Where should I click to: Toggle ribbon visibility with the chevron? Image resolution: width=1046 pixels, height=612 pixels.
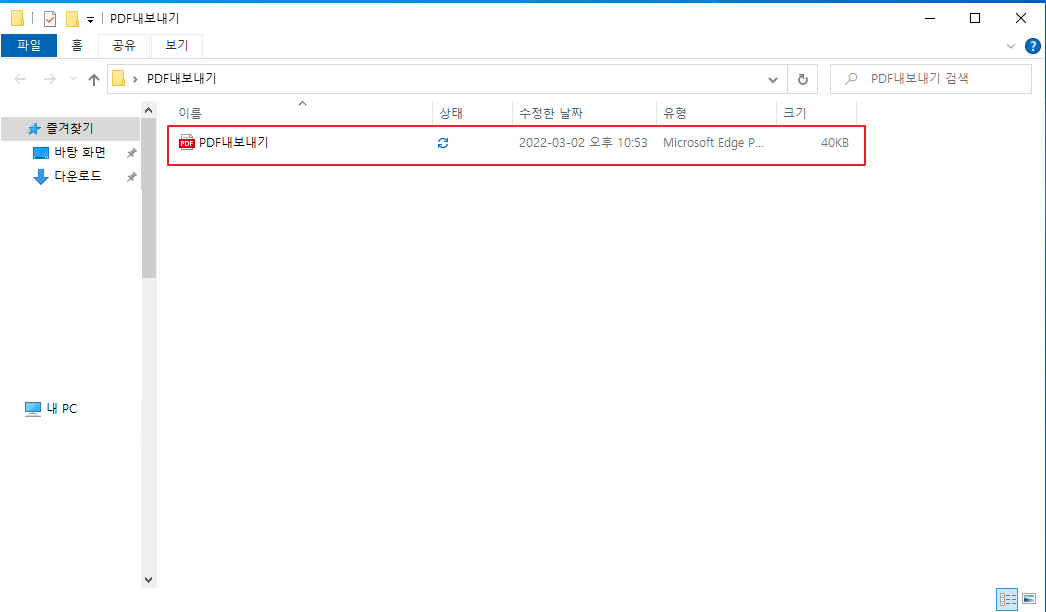1010,45
